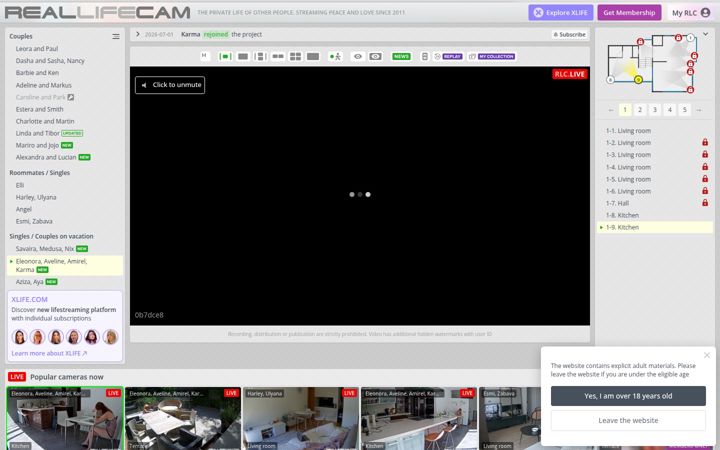The image size is (720, 450).
Task: Open the Terrace popular camera thumbnail
Action: pyautogui.click(x=183, y=418)
